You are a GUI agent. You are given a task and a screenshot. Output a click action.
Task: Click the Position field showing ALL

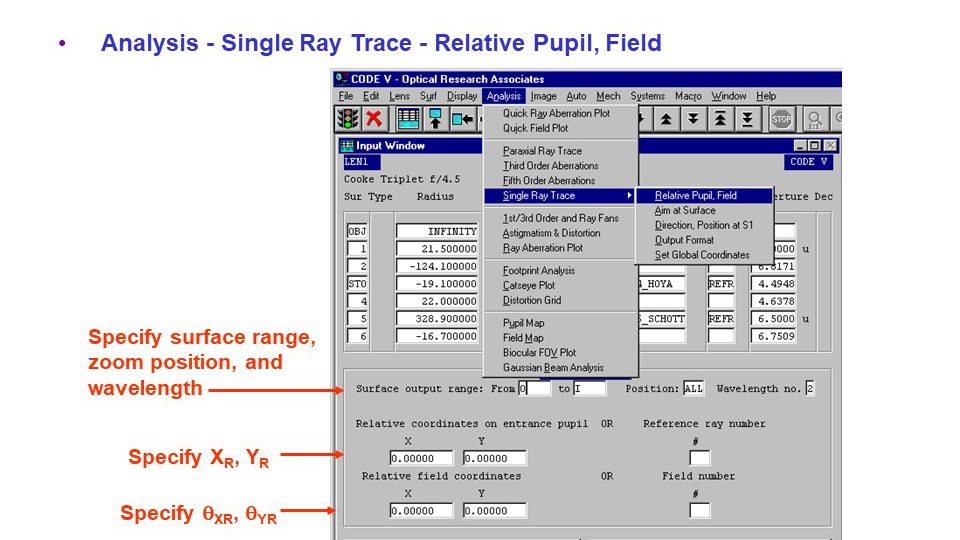pos(694,388)
